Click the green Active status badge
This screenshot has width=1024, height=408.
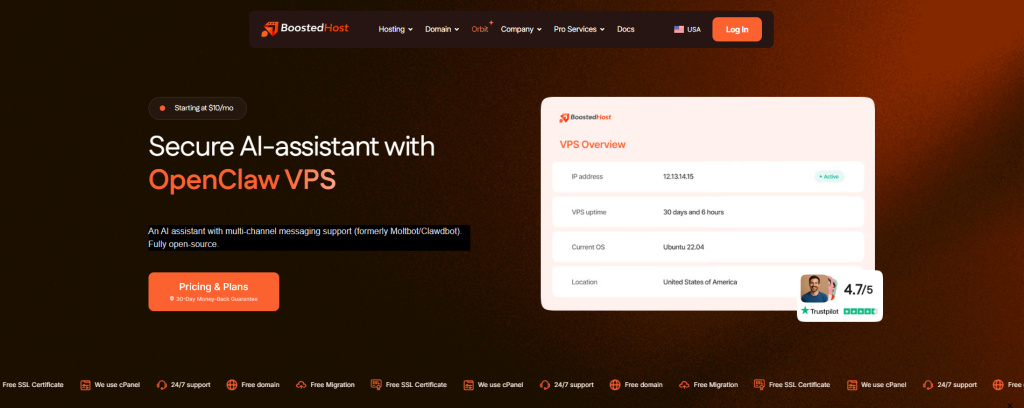[829, 177]
